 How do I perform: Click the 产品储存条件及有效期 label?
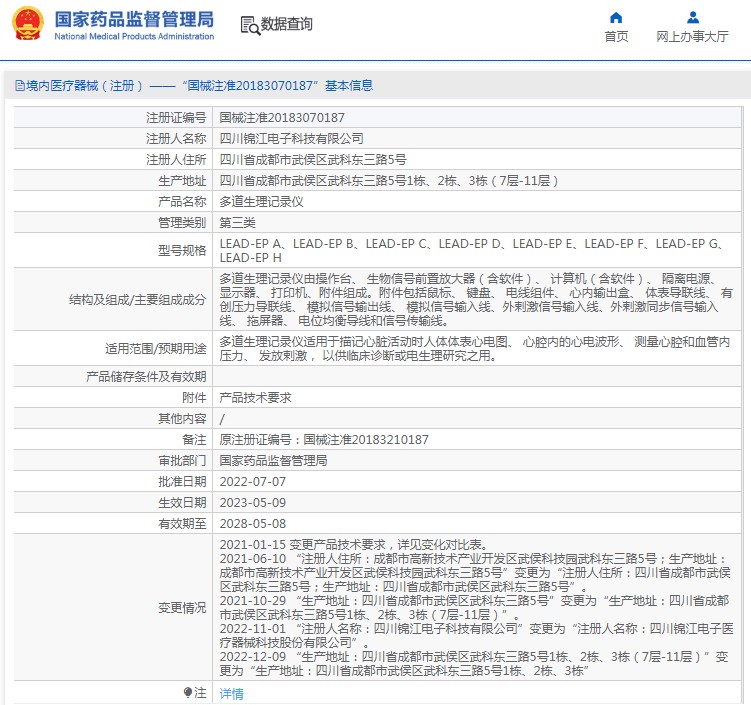pos(146,377)
